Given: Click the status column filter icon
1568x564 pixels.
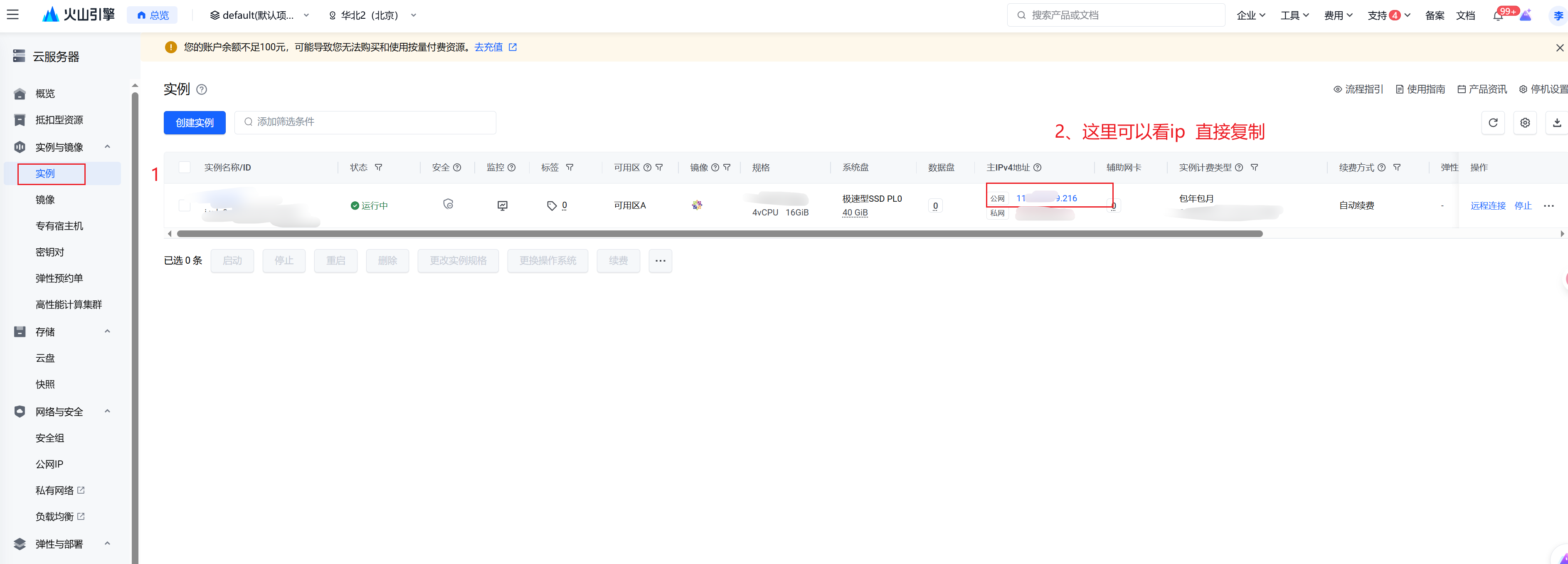Looking at the screenshot, I should pos(379,168).
